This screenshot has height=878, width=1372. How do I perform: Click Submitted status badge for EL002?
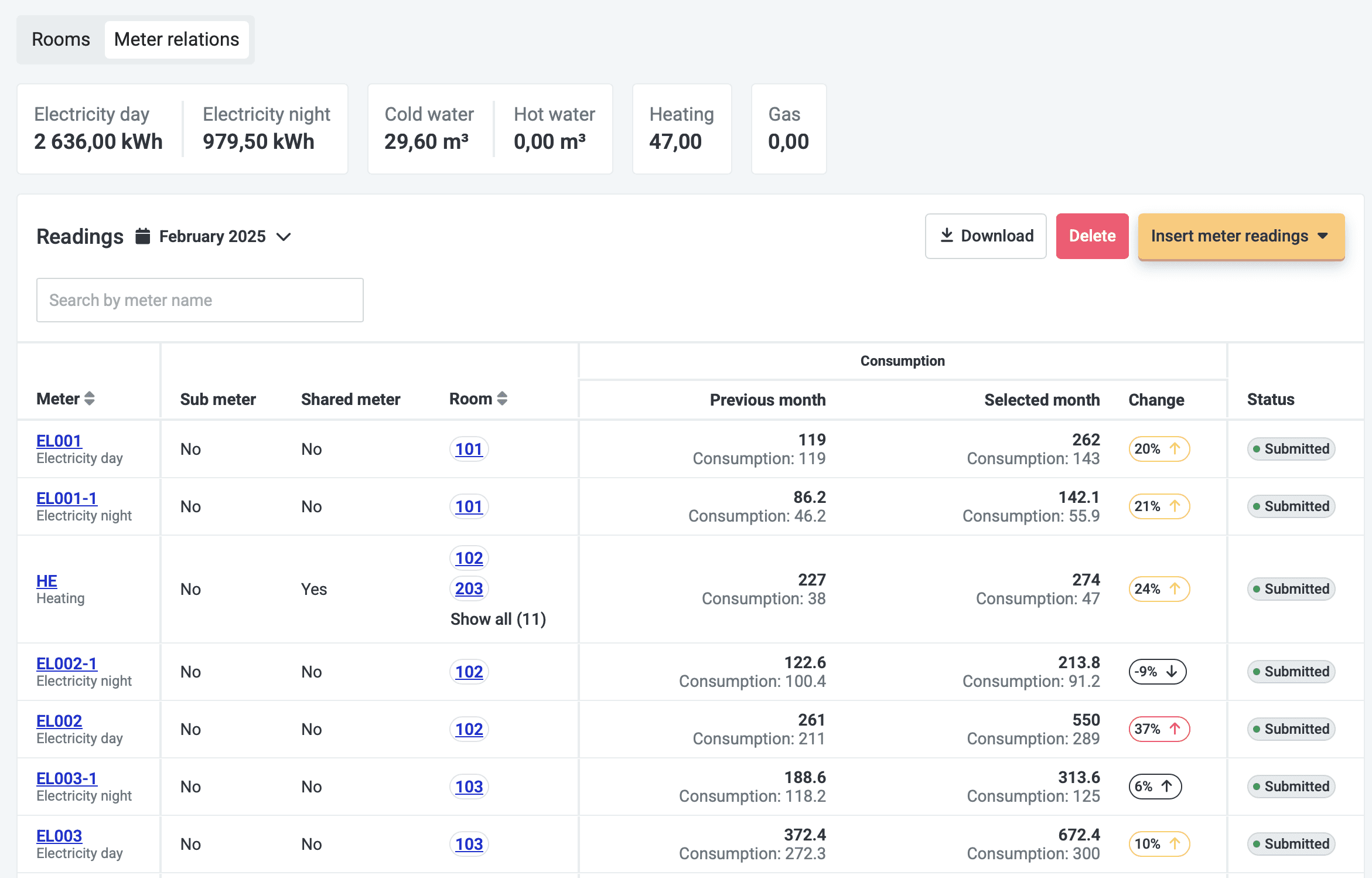[1291, 729]
